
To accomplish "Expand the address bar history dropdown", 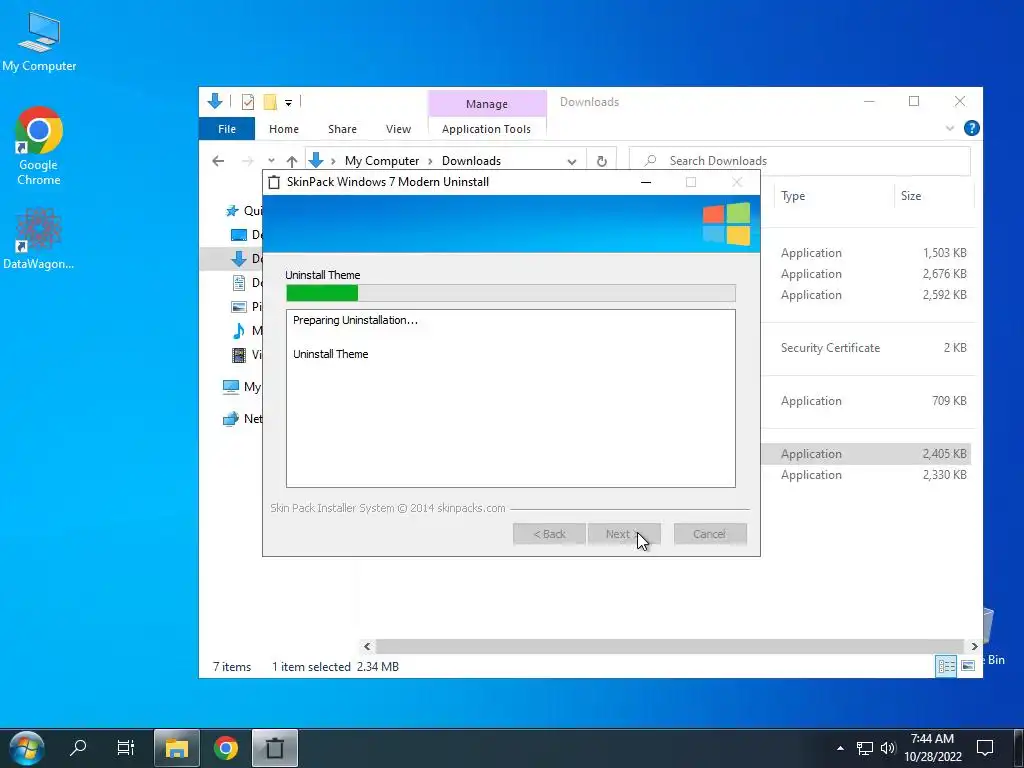I will pyautogui.click(x=571, y=161).
